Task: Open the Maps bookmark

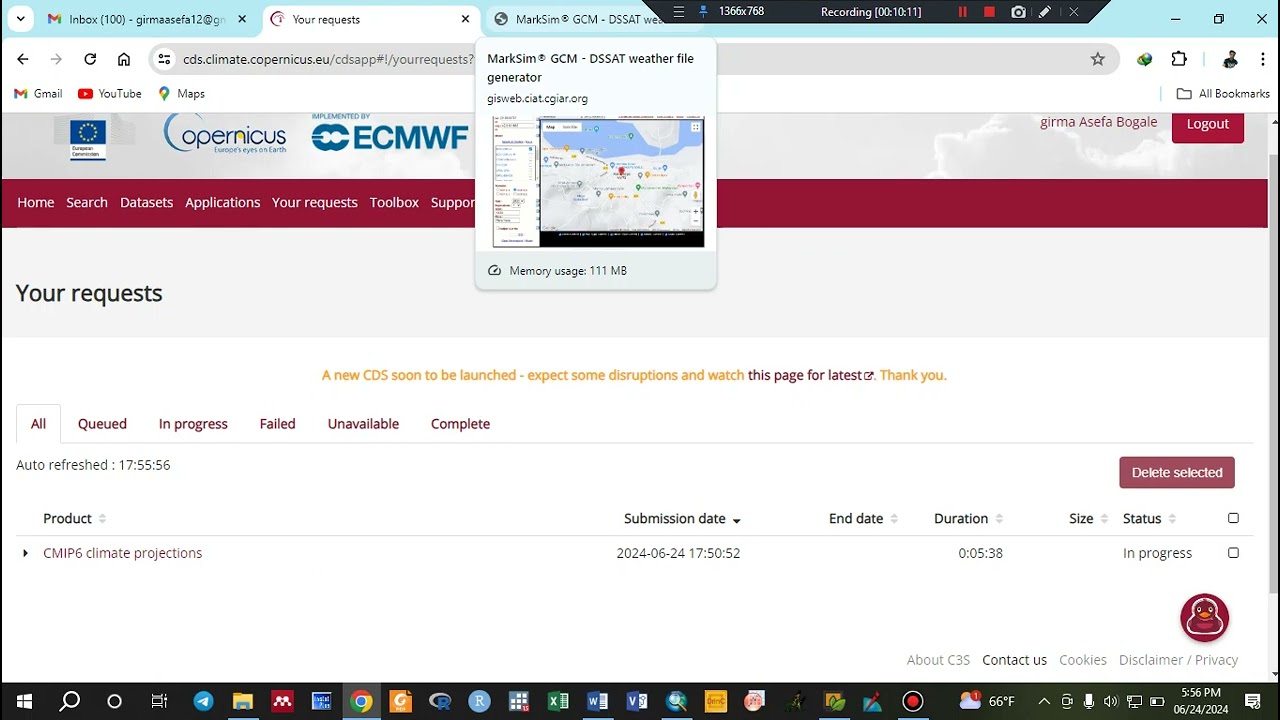Action: point(181,93)
